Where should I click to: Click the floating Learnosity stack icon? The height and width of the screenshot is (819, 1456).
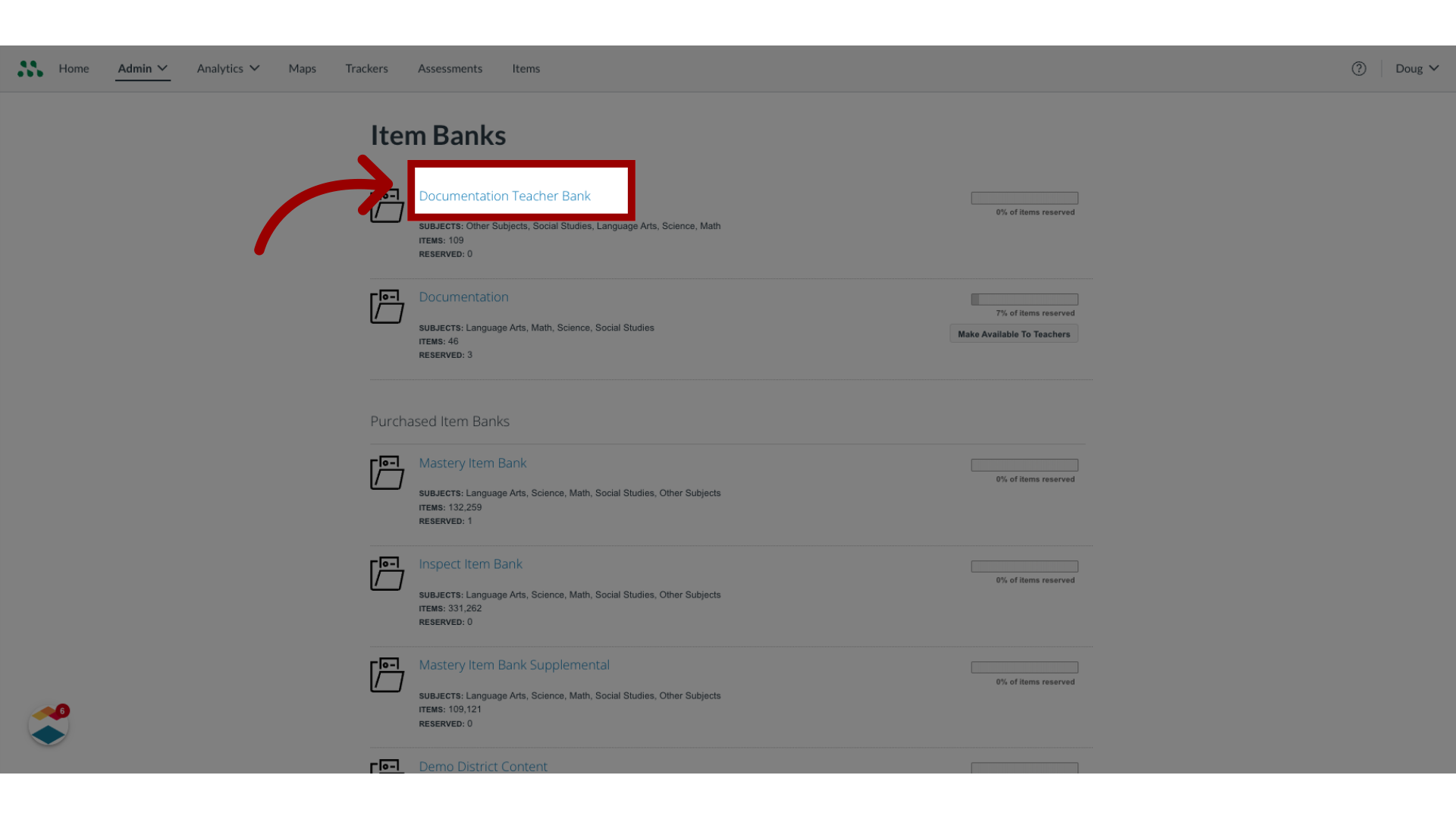pos(49,726)
